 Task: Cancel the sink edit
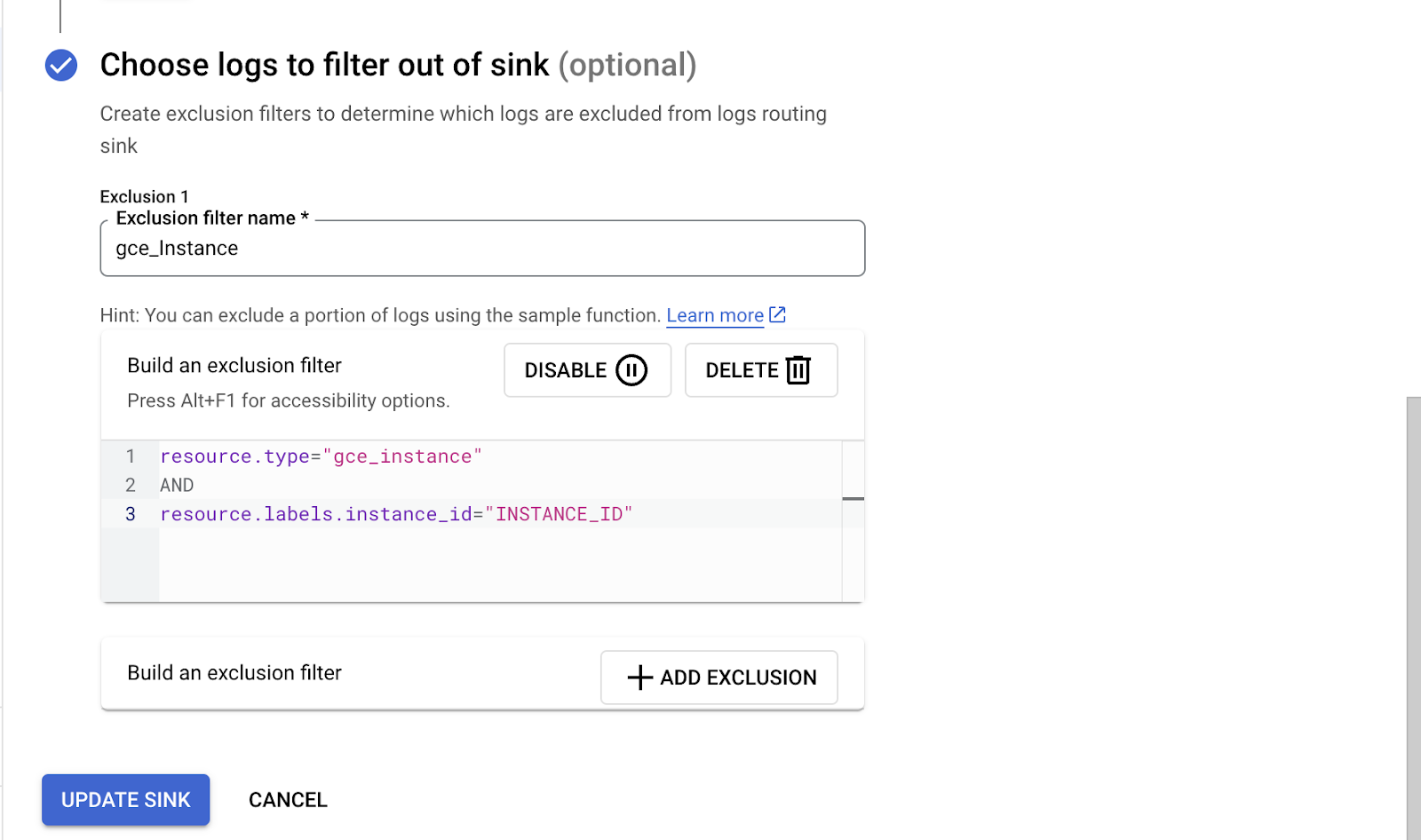pos(288,800)
